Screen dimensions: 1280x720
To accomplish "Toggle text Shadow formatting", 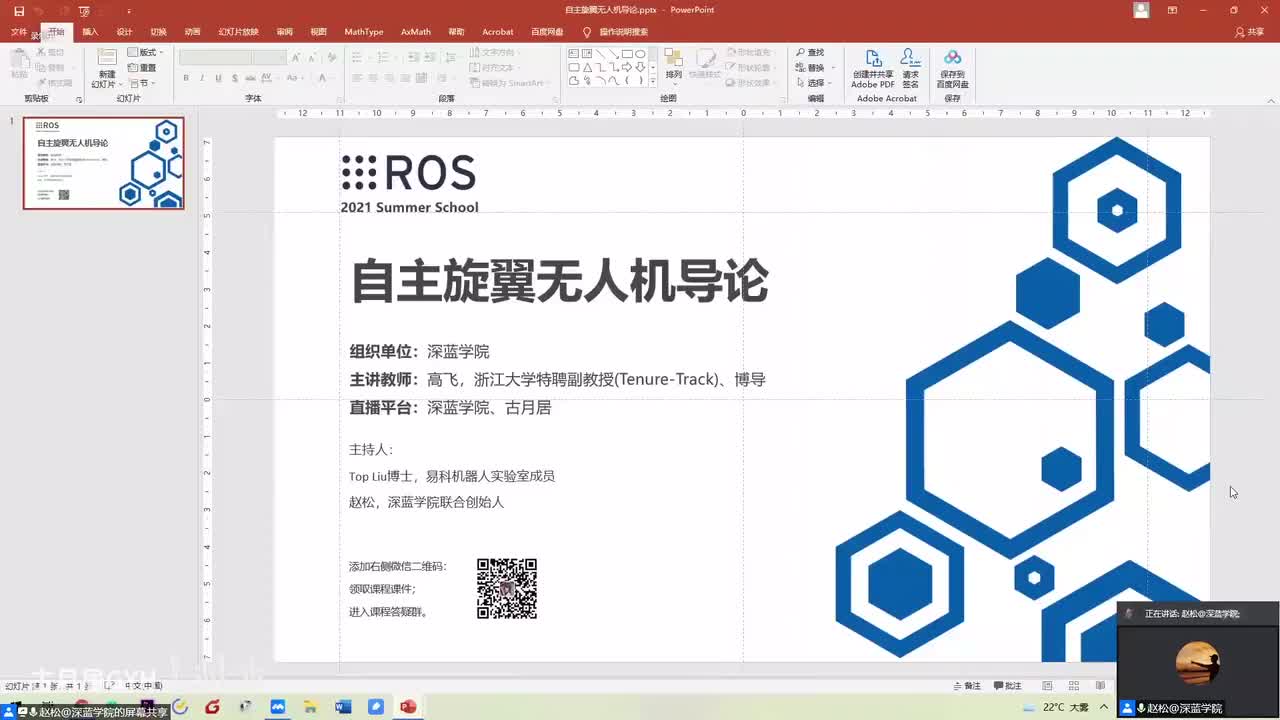I will (x=234, y=79).
